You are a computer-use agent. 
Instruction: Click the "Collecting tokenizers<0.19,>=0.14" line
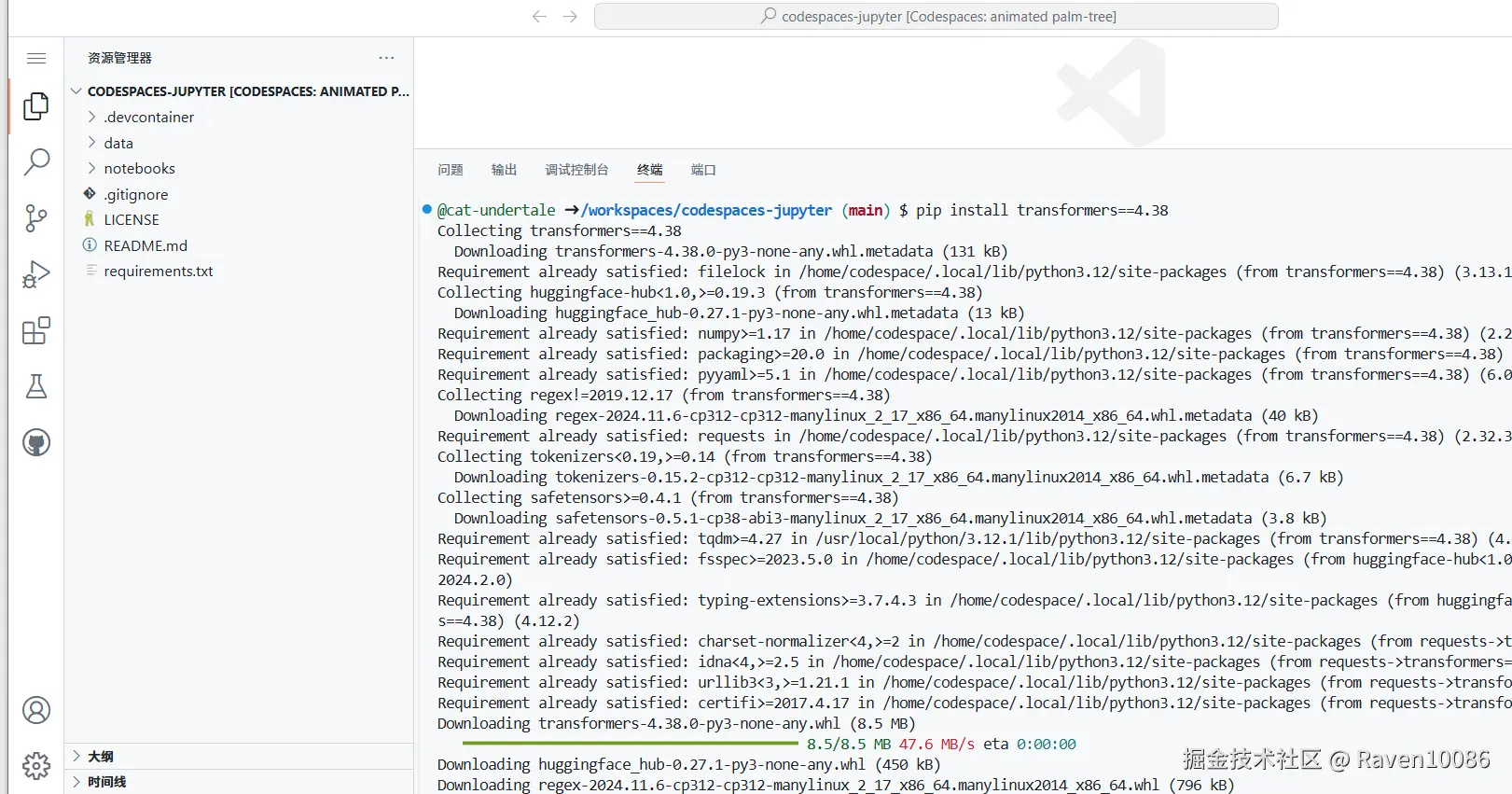click(685, 456)
